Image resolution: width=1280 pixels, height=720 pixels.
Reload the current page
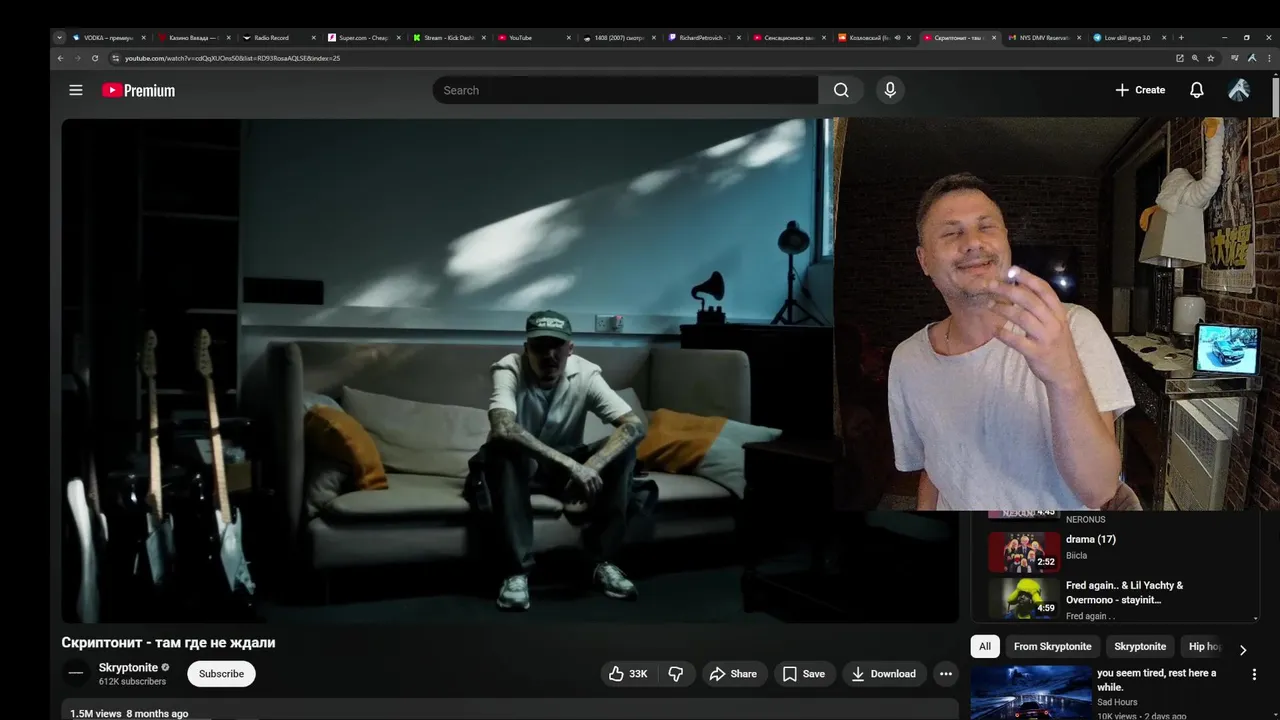coord(95,58)
